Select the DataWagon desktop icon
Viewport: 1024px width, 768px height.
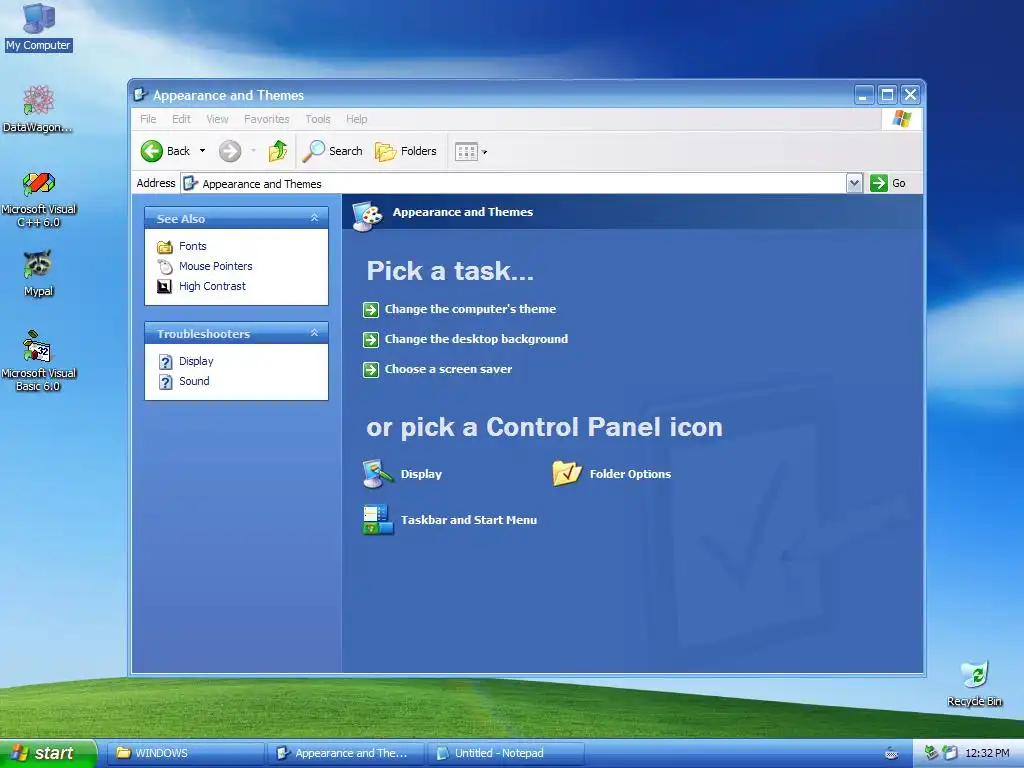point(38,109)
